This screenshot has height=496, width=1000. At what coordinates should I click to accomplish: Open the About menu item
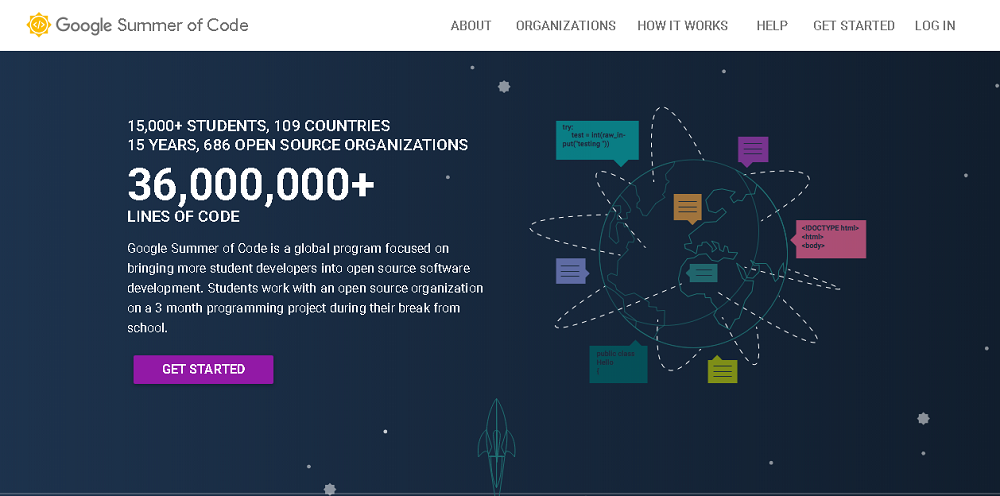pyautogui.click(x=471, y=26)
